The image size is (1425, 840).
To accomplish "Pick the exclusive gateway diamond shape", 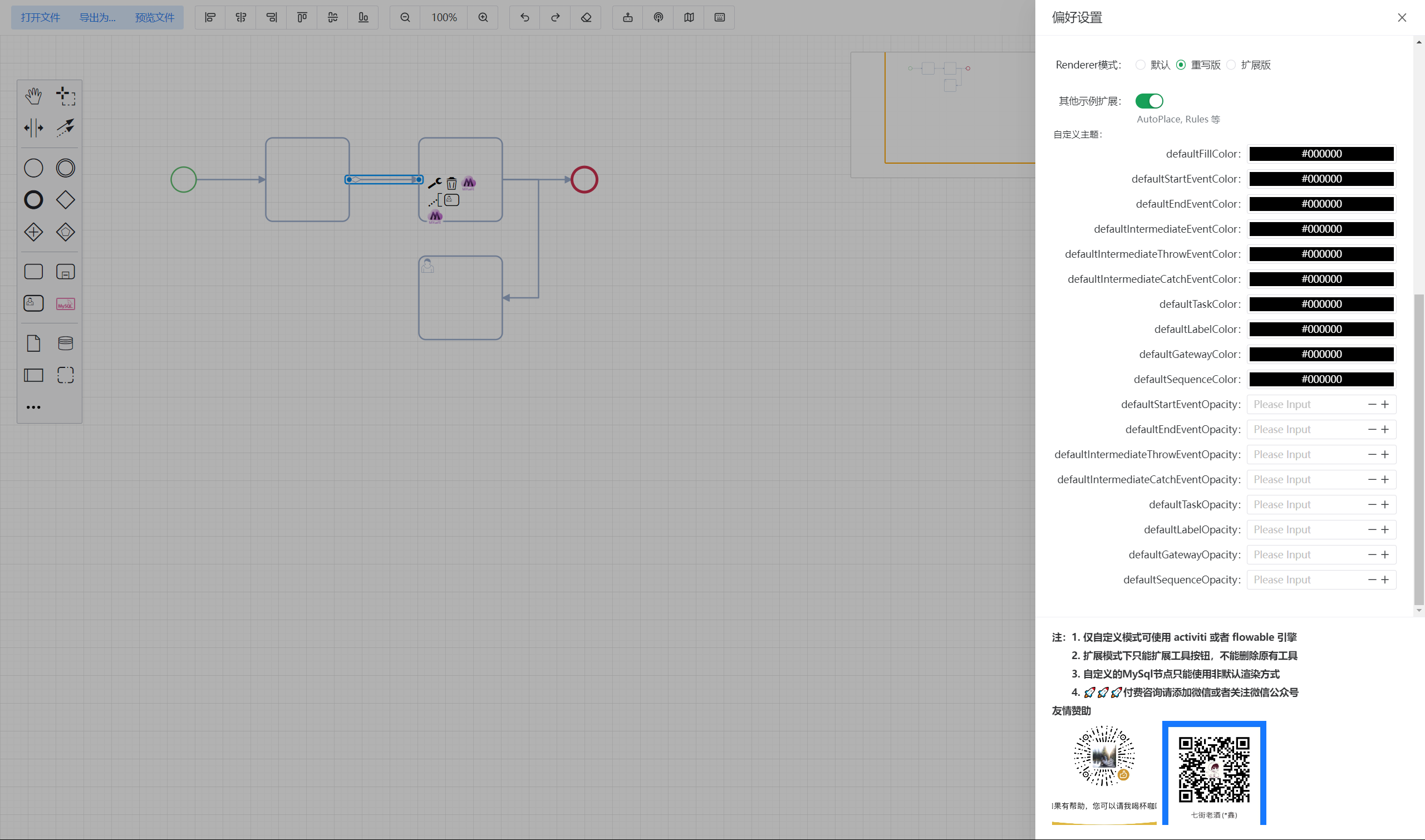I will [65, 200].
